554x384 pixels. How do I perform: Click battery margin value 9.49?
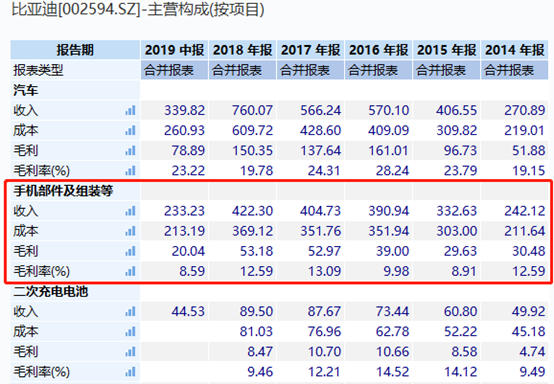pos(532,372)
